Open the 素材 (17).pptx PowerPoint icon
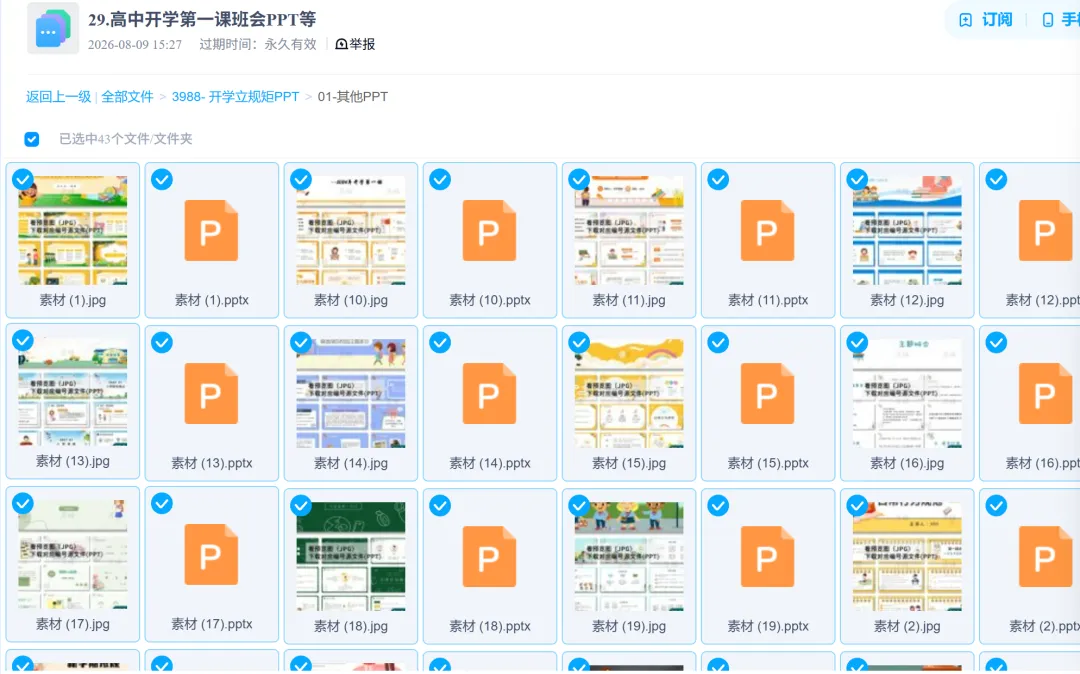Viewport: 1080px width, 674px height. click(x=211, y=555)
